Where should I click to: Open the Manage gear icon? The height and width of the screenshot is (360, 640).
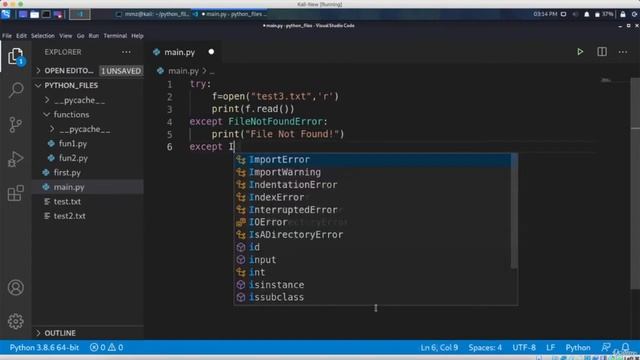16,322
